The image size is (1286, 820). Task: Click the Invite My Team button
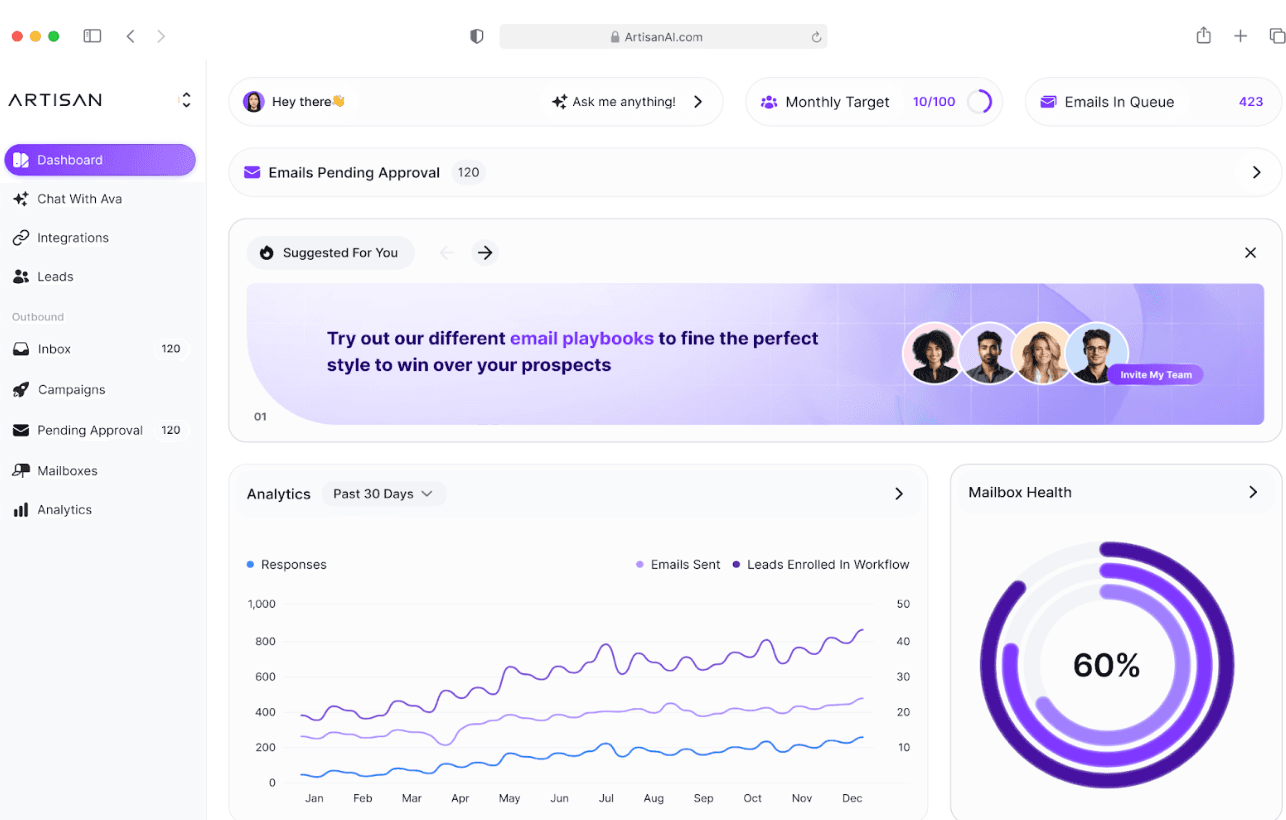click(x=1155, y=374)
